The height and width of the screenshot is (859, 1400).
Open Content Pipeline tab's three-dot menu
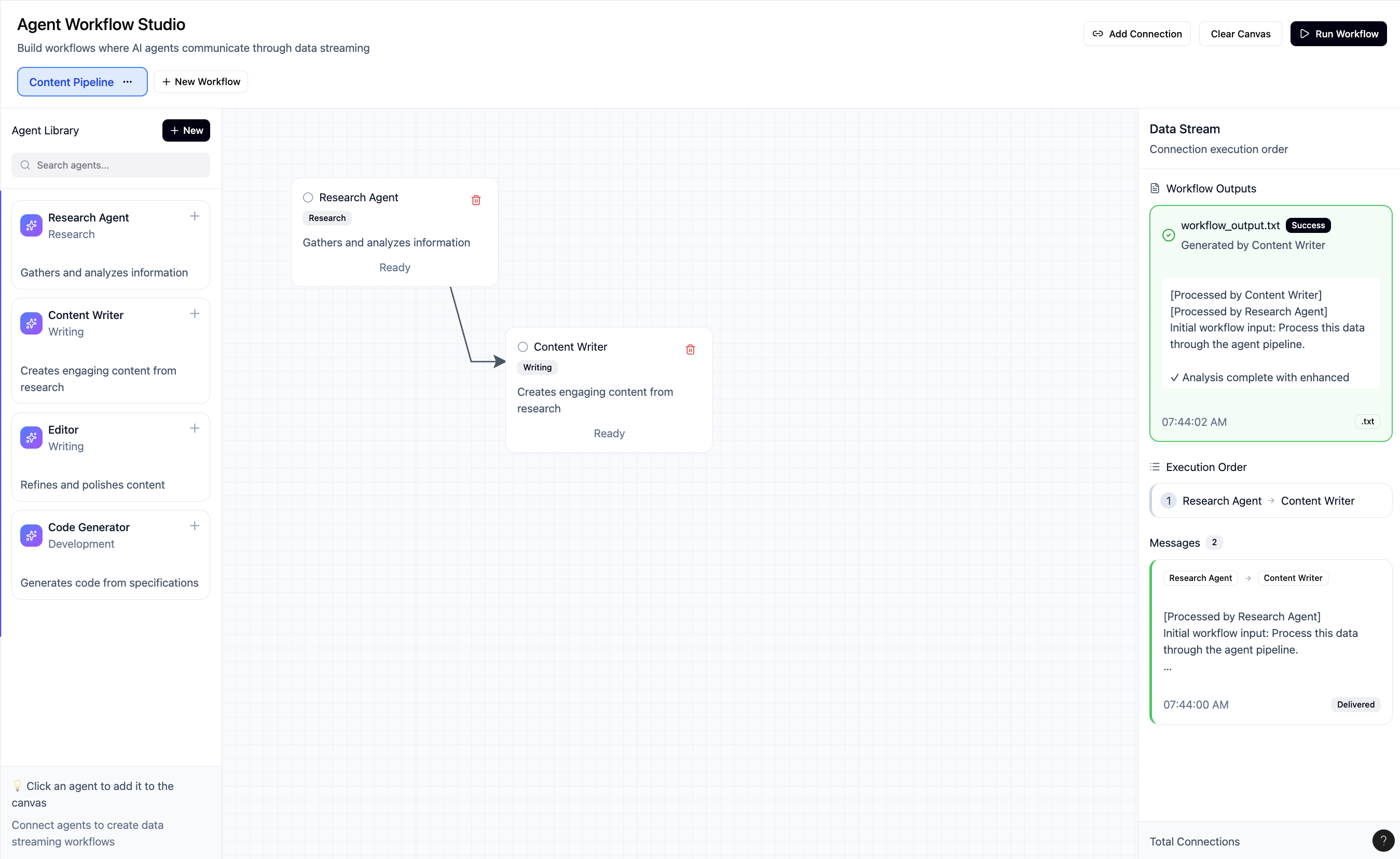[128, 82]
